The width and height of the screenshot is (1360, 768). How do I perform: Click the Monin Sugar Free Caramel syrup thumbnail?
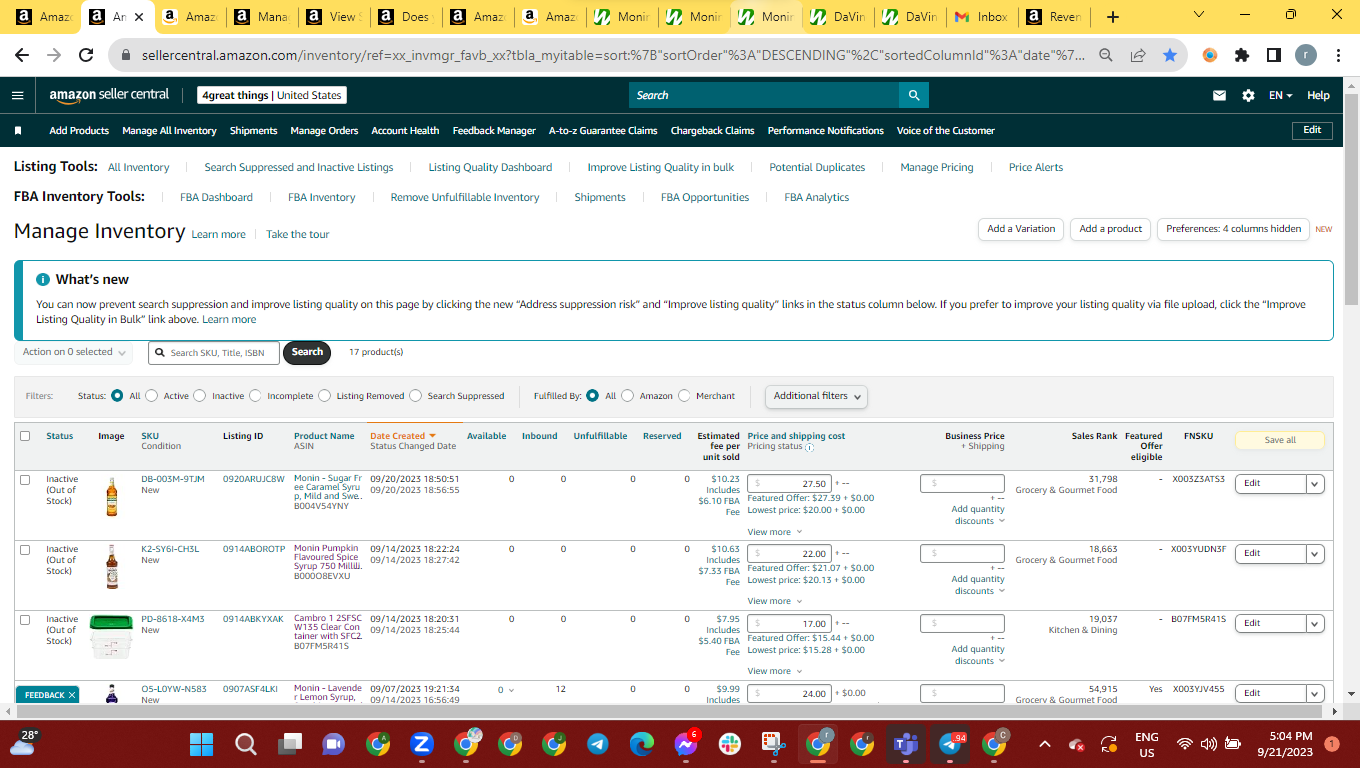(x=112, y=496)
